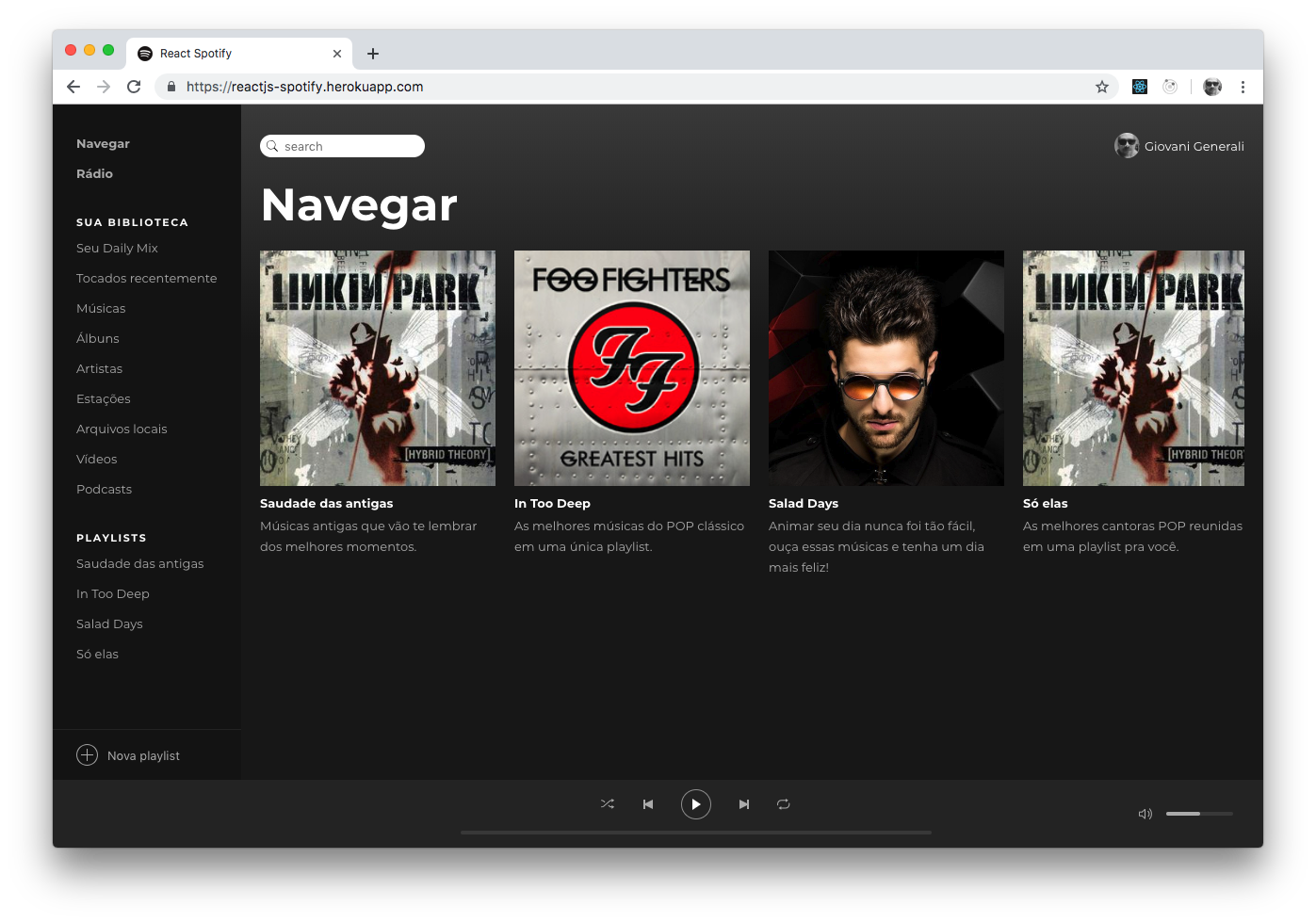
Task: Start playback with the play button
Action: 696,804
